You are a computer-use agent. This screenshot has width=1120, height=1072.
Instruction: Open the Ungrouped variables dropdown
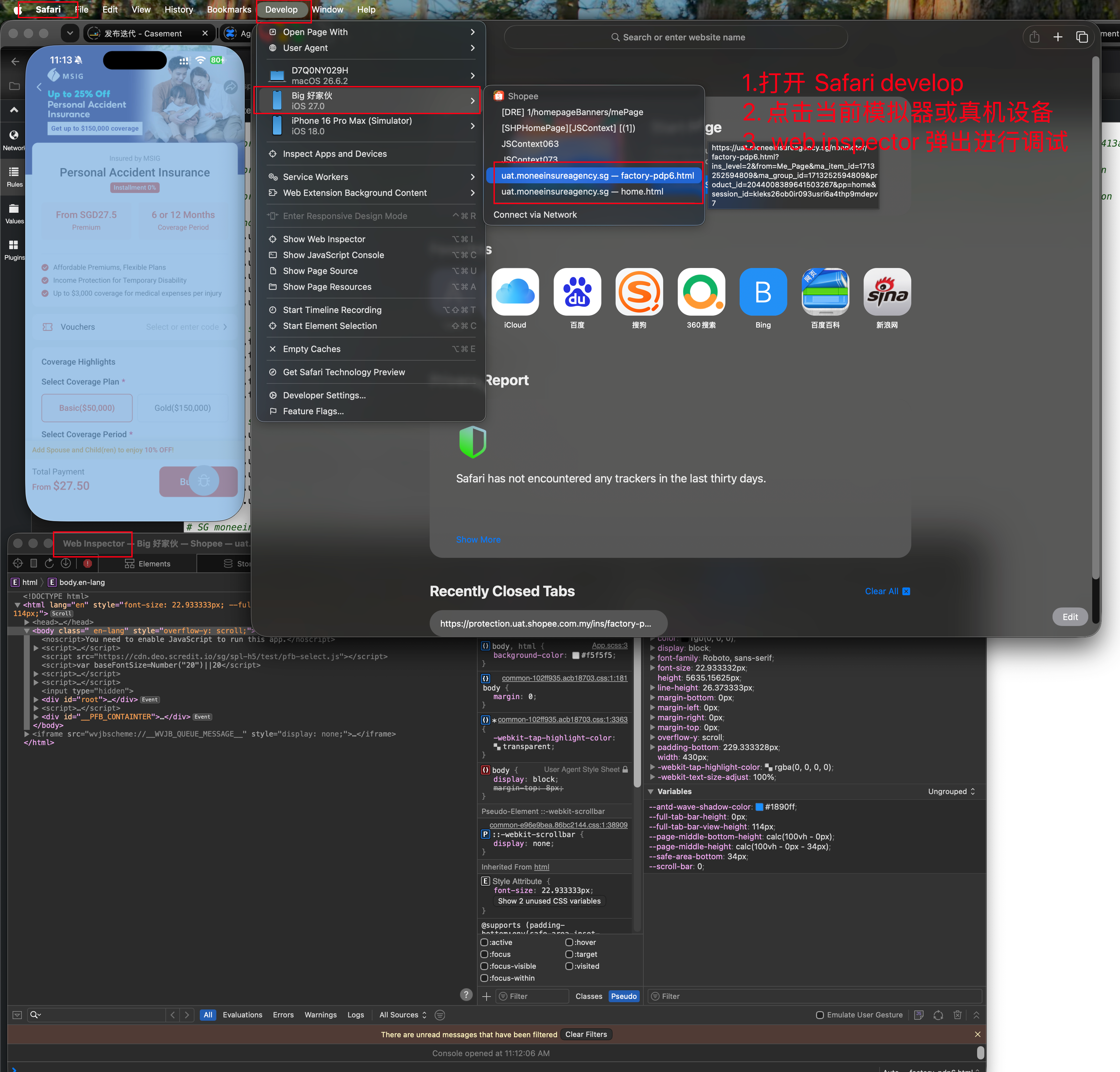coord(952,791)
